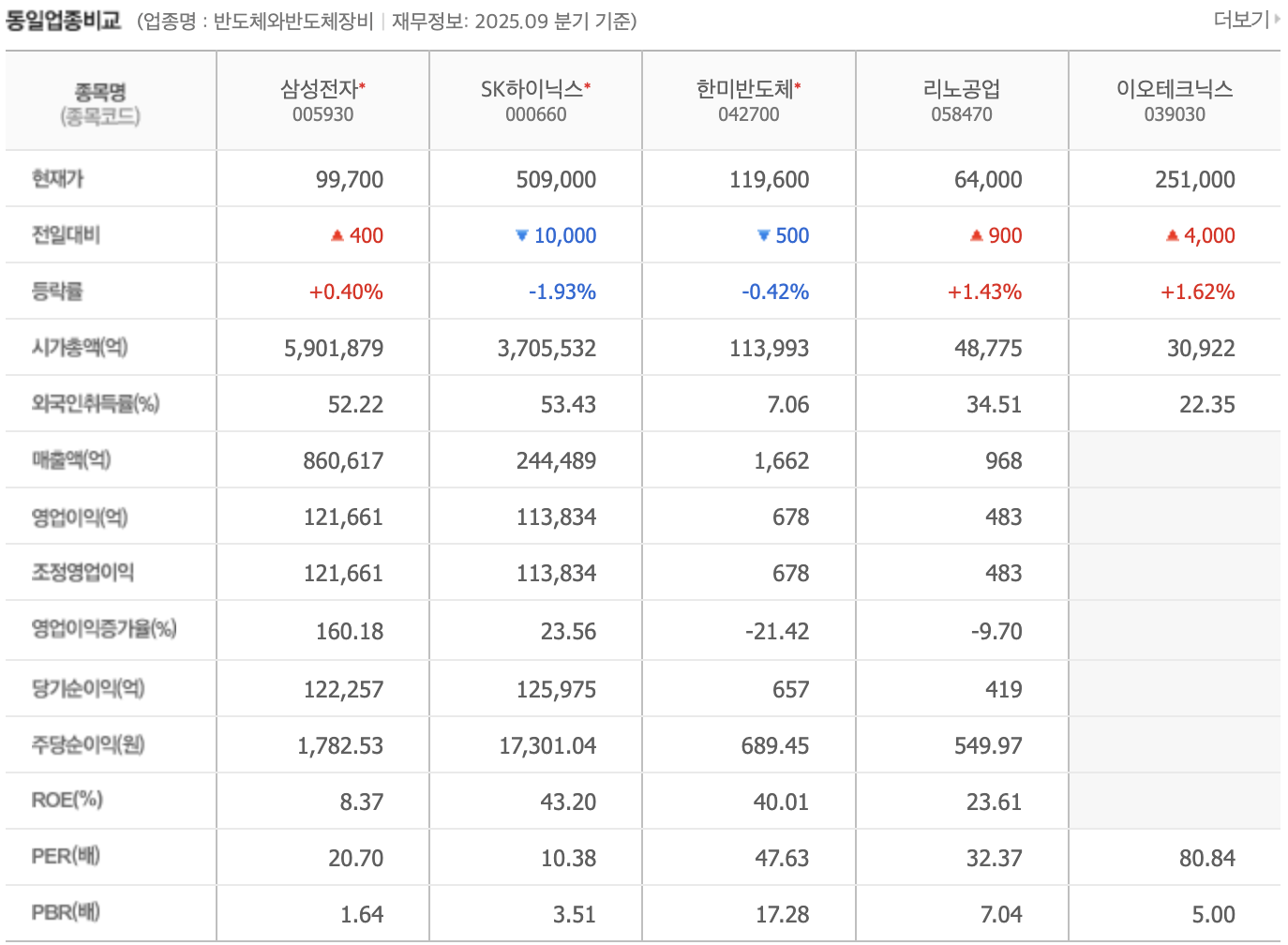Screen dimensions: 1288x945
Task: Click 이오테크닉스 current price 251,000
Action: [x=1195, y=179]
